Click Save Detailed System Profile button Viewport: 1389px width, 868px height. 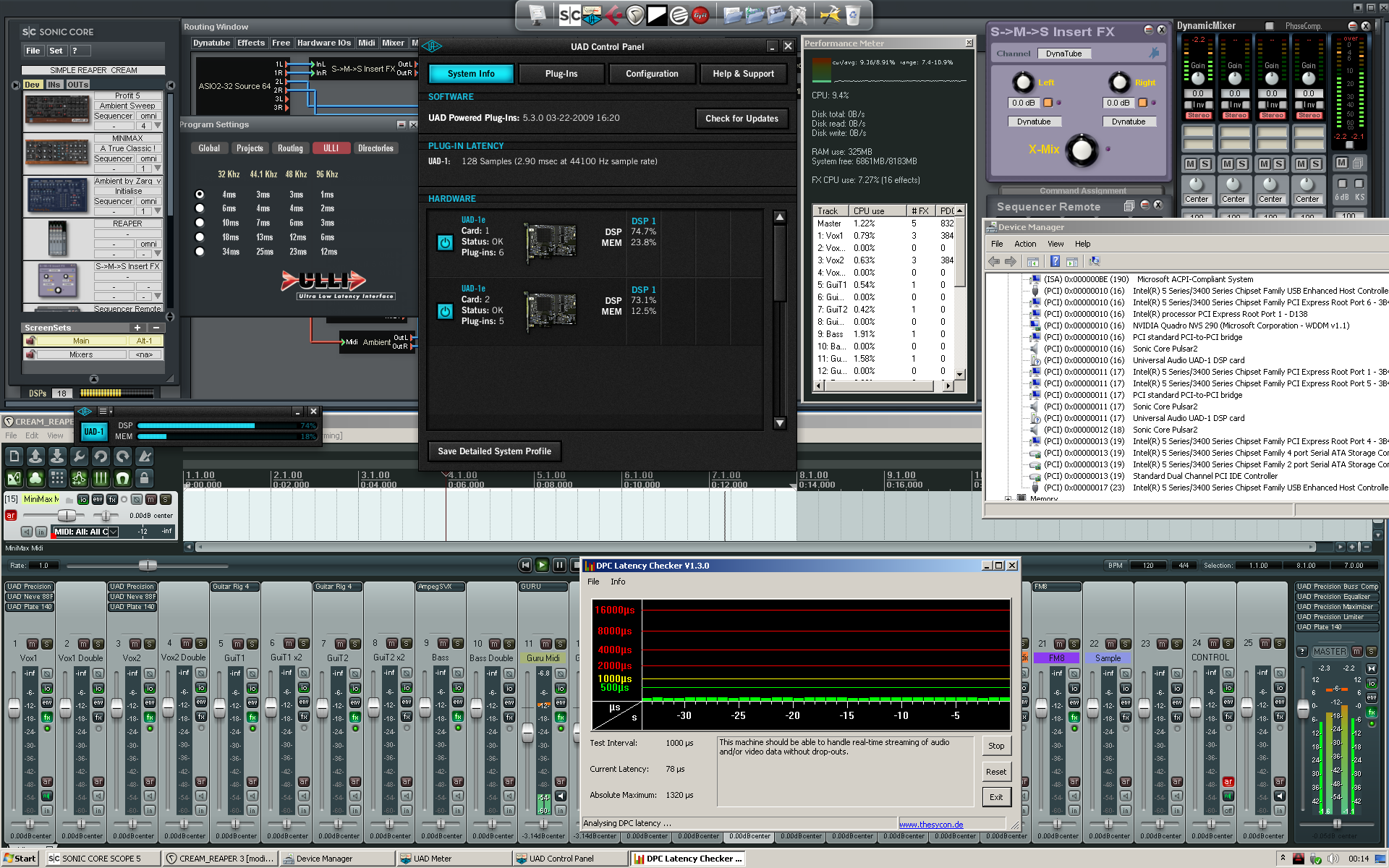pyautogui.click(x=494, y=451)
